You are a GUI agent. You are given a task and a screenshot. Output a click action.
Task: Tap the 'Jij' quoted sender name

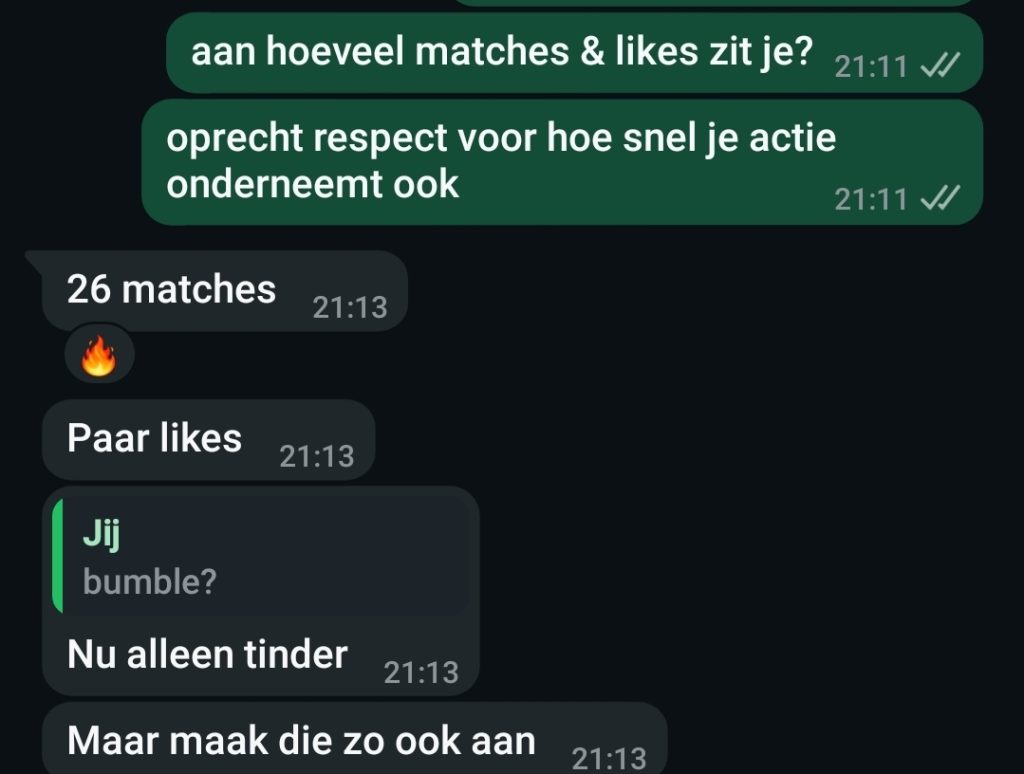tap(101, 536)
